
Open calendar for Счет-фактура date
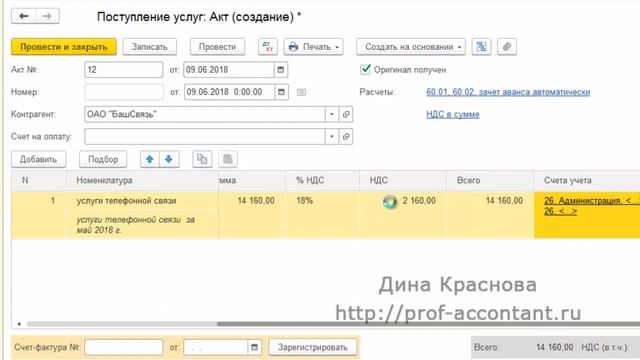click(254, 347)
